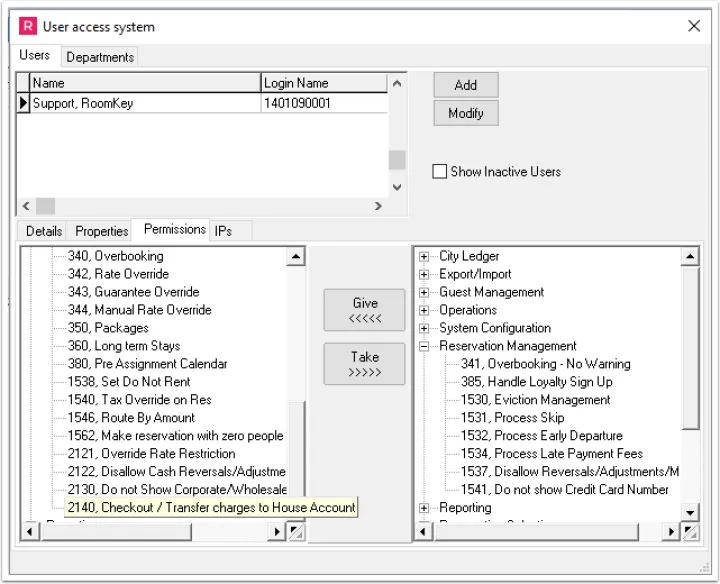Switch to the Departments tab
The height and width of the screenshot is (584, 720).
pyautogui.click(x=100, y=57)
